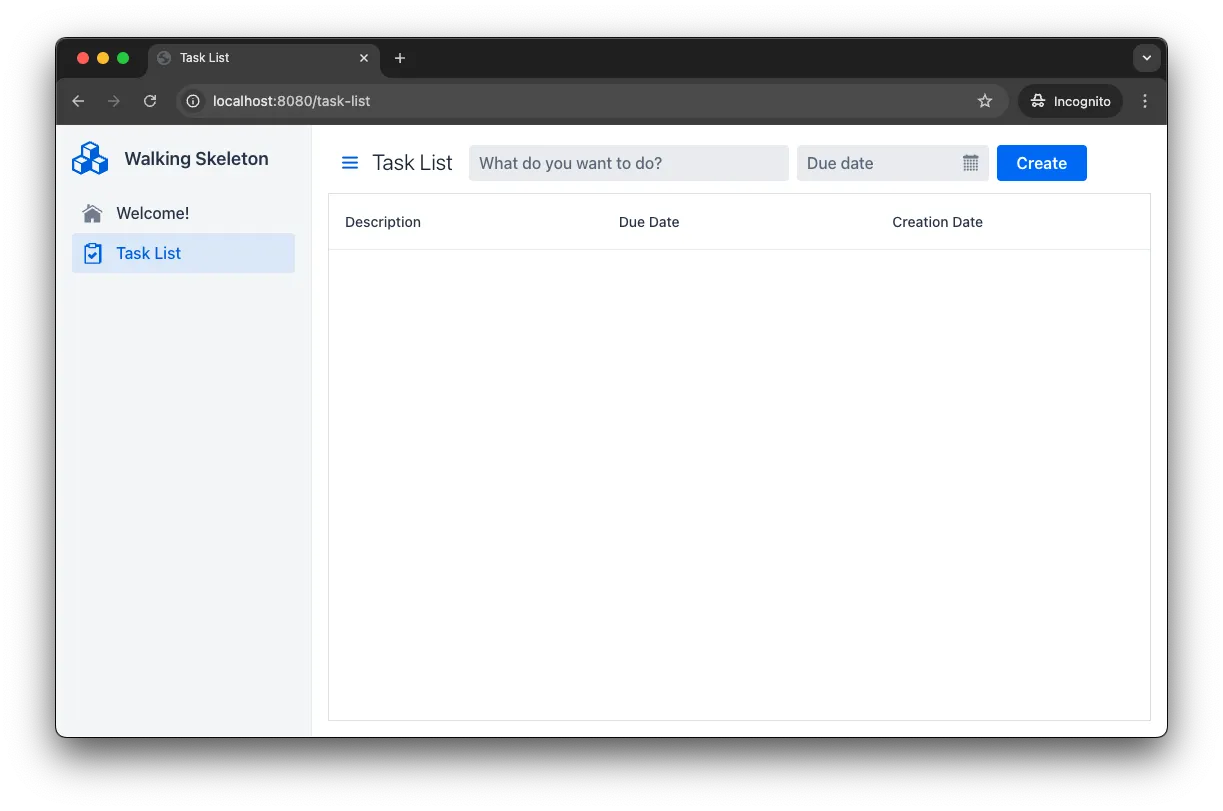Click the back navigation arrow
This screenshot has height=811, width=1223.
78,101
